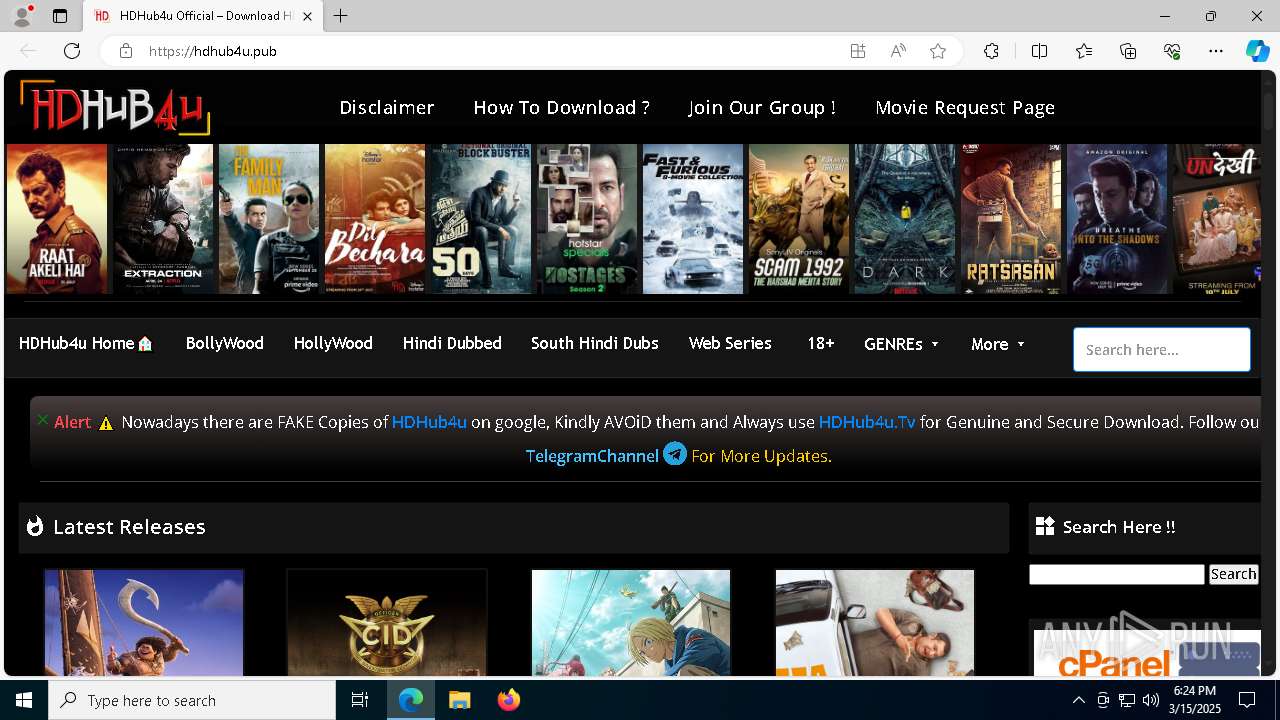The height and width of the screenshot is (720, 1280).
Task: Open the notifications center icon
Action: click(x=1247, y=700)
